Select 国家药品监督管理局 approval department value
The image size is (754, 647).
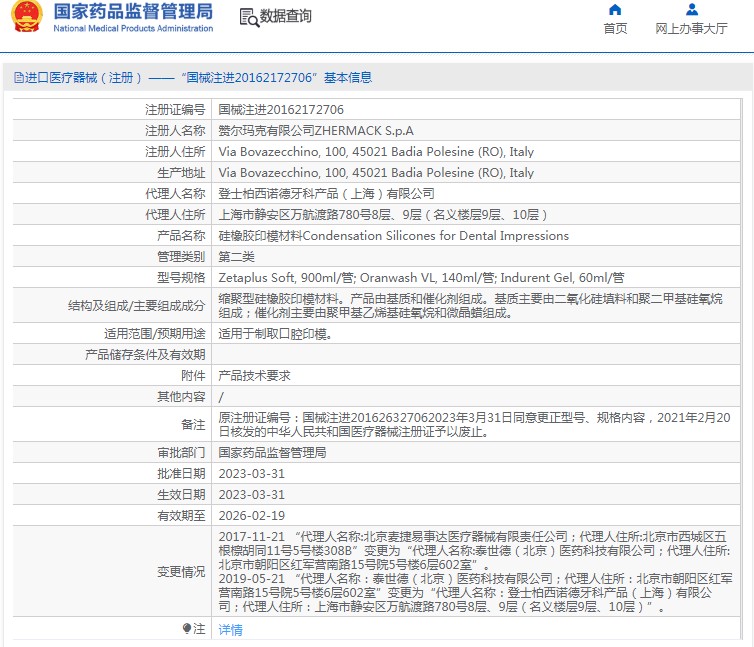pos(272,453)
